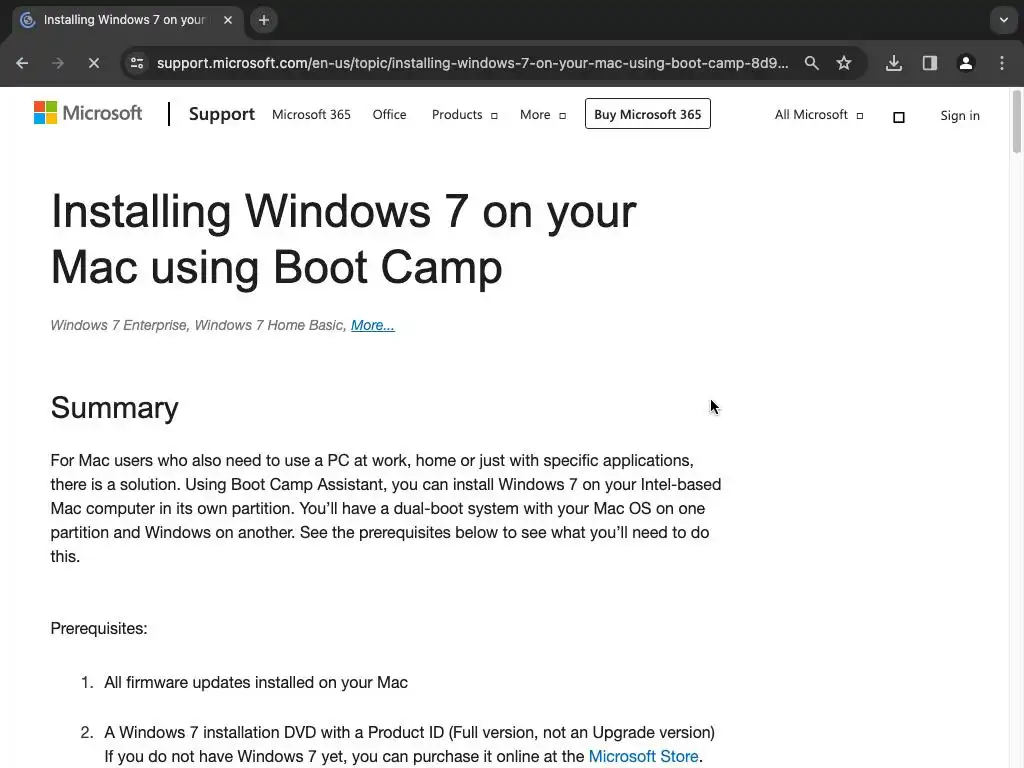Open a new browser tab
The width and height of the screenshot is (1024, 768).
(x=264, y=20)
